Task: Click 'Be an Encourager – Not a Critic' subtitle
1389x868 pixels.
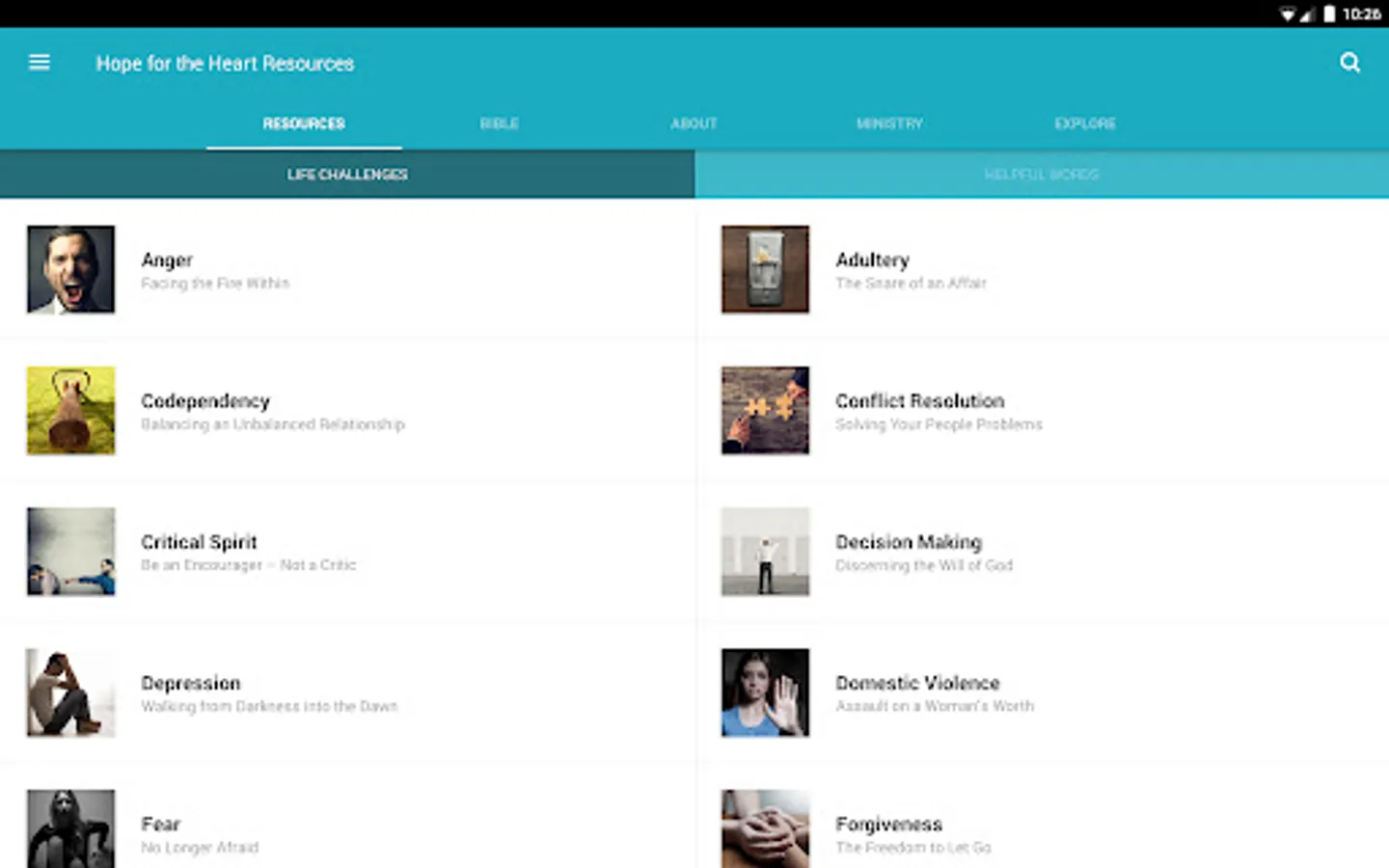Action: [x=249, y=565]
